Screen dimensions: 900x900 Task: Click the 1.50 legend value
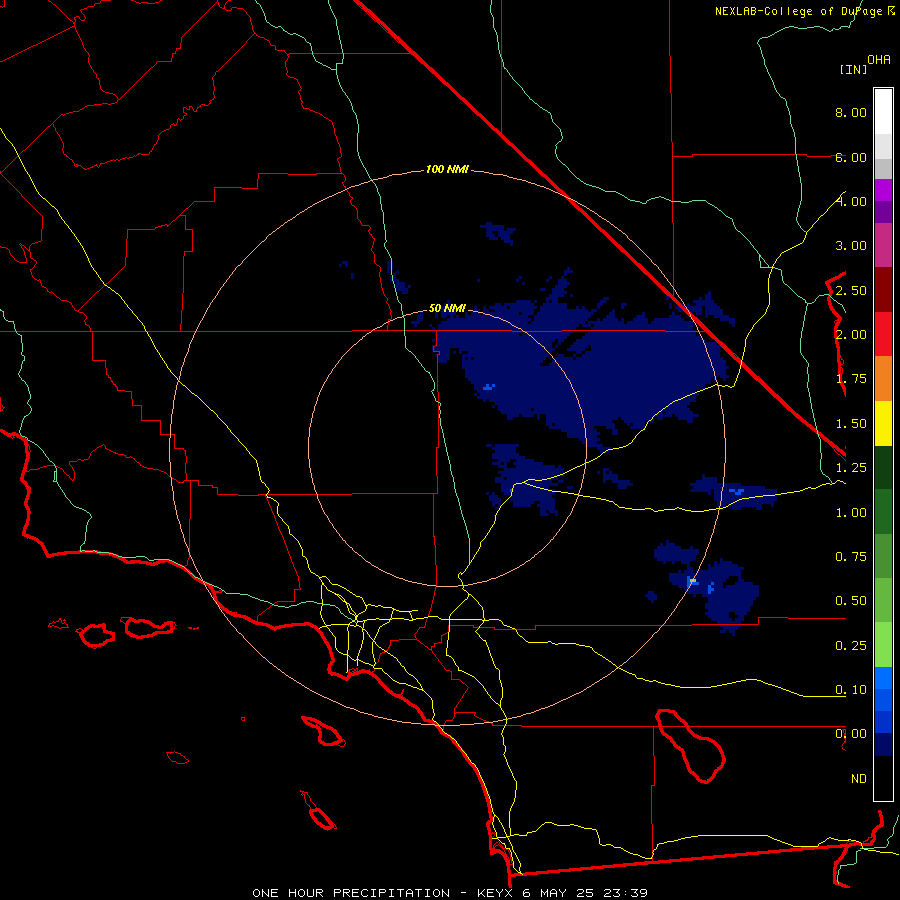point(851,424)
